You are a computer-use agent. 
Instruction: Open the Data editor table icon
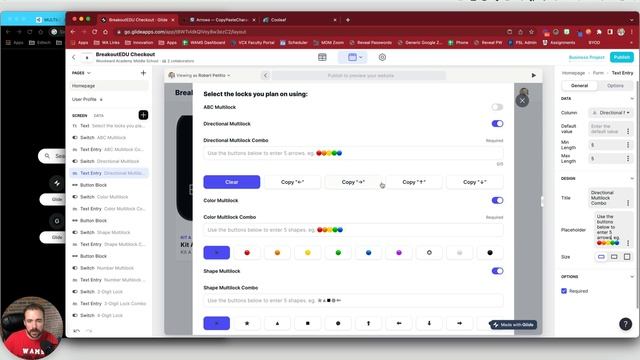(322, 57)
